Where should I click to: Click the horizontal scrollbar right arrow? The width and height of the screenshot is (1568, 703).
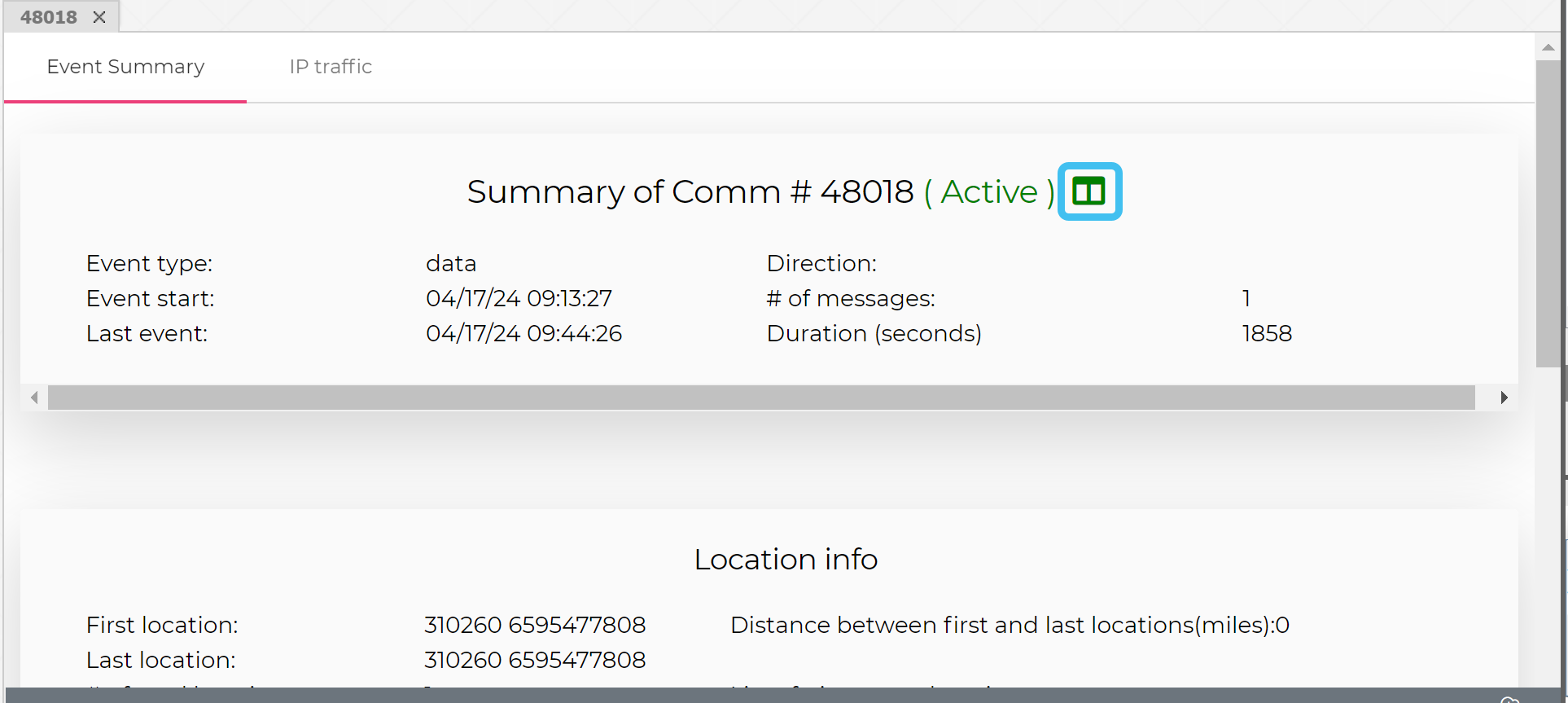1504,398
